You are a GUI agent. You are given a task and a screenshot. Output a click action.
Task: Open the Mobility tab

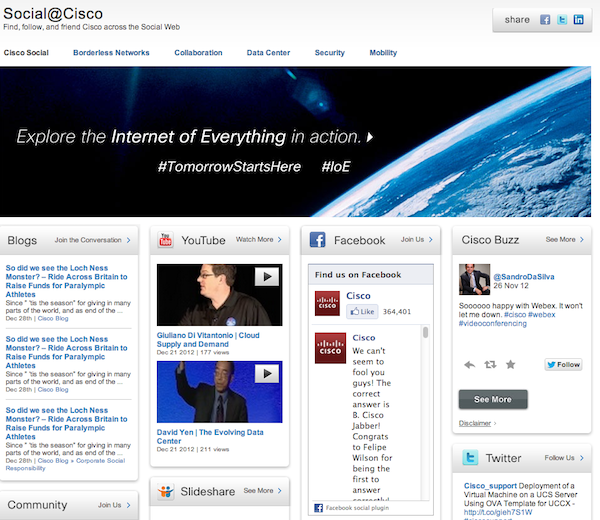tap(383, 53)
